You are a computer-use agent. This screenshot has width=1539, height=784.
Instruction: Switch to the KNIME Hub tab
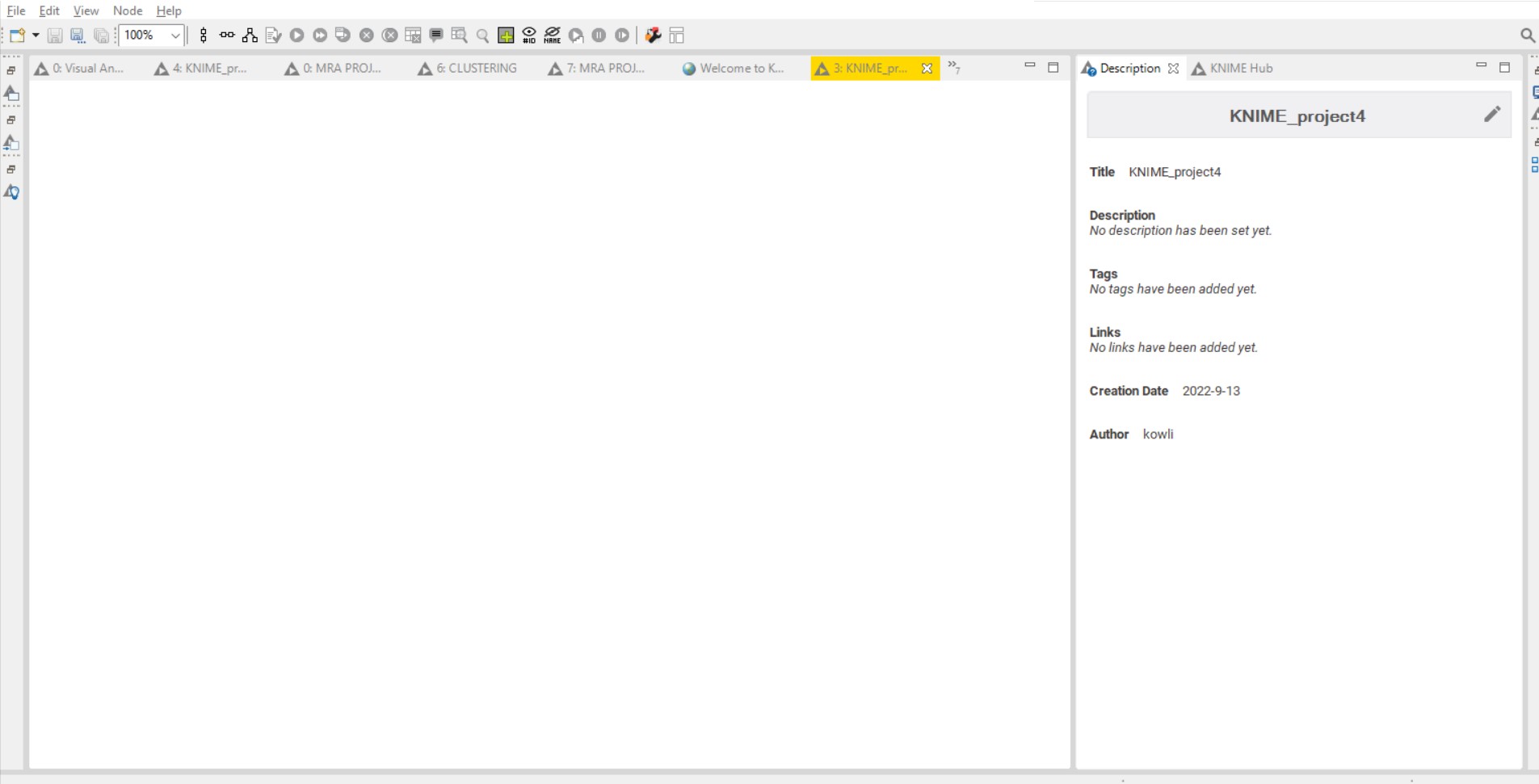[1233, 69]
